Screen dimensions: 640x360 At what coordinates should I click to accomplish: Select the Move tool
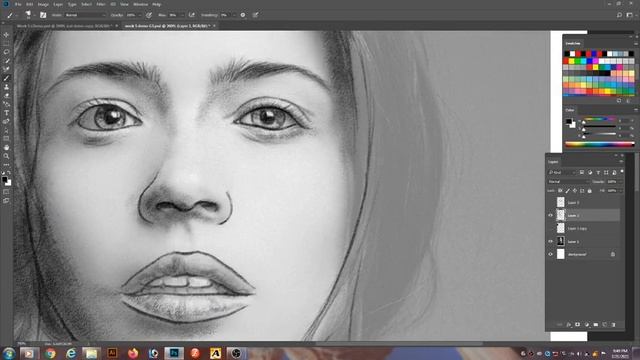(6, 35)
